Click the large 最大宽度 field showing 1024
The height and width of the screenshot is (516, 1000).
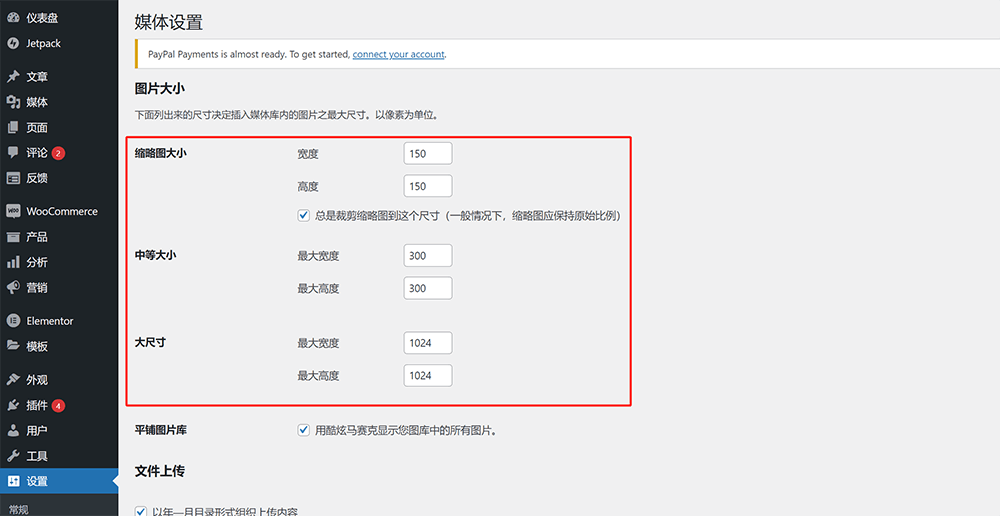pyautogui.click(x=428, y=343)
